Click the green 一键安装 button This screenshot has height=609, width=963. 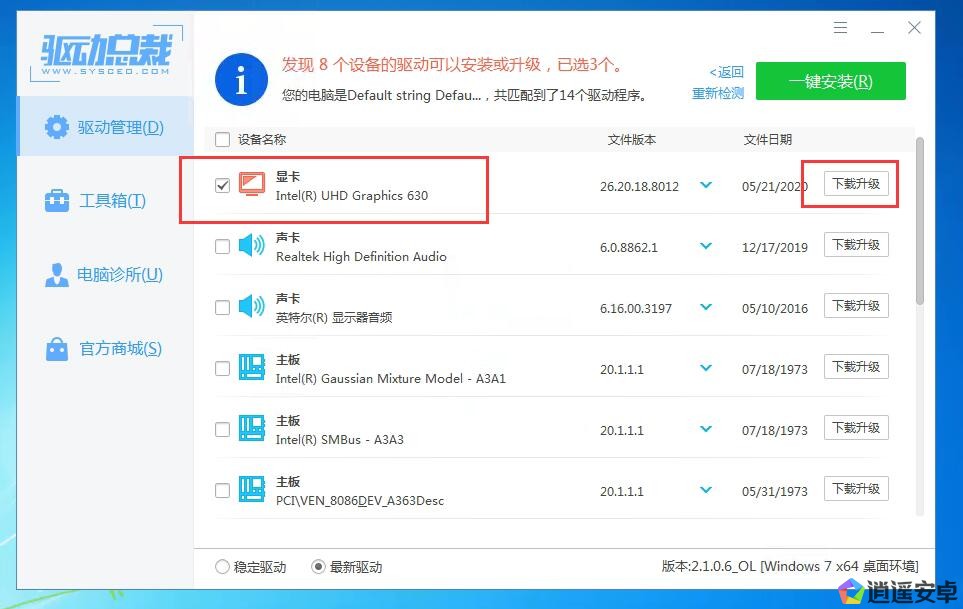830,81
